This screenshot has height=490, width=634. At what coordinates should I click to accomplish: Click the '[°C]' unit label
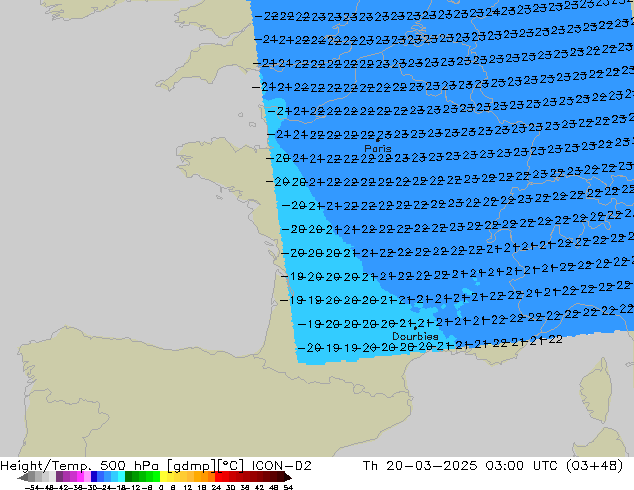click(230, 466)
